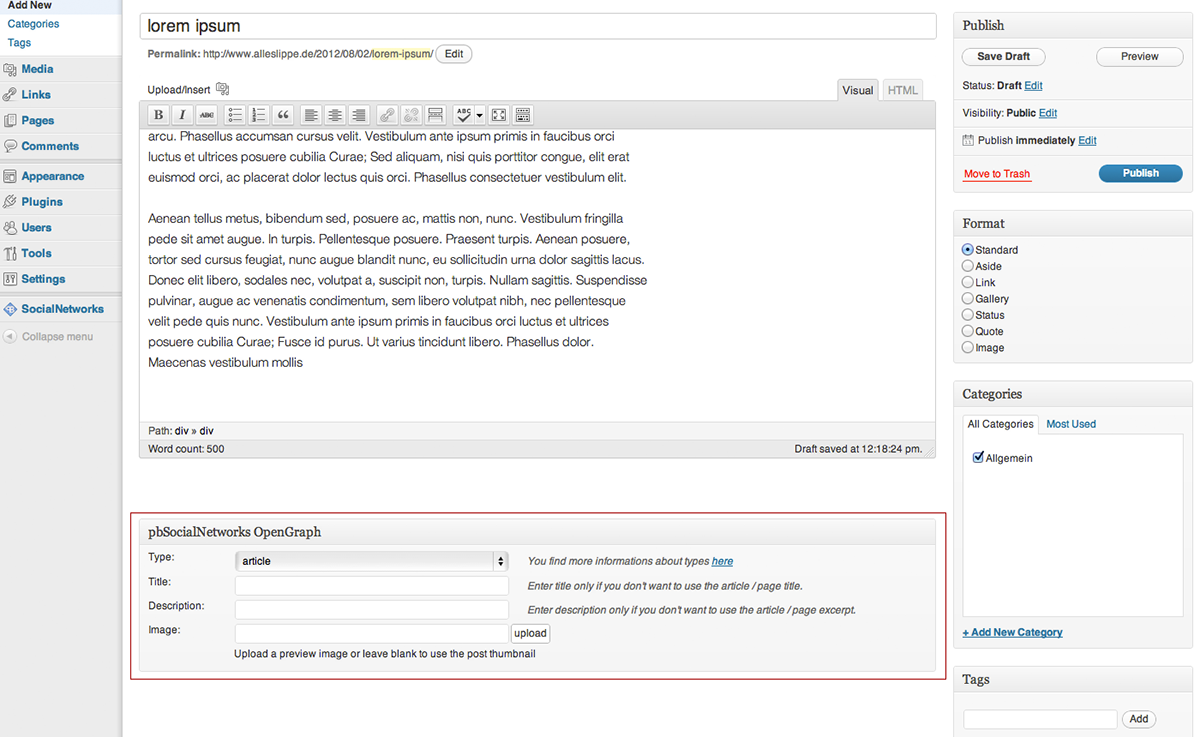Show the kitchen sink toolbar row
The height and width of the screenshot is (737, 1200).
pos(523,115)
